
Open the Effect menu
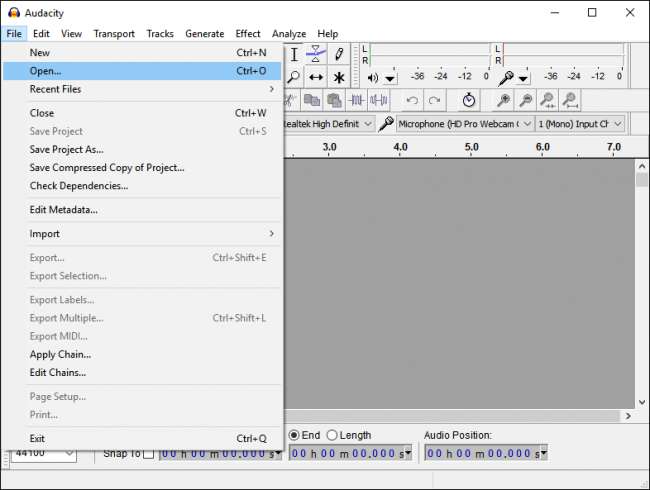click(x=248, y=33)
